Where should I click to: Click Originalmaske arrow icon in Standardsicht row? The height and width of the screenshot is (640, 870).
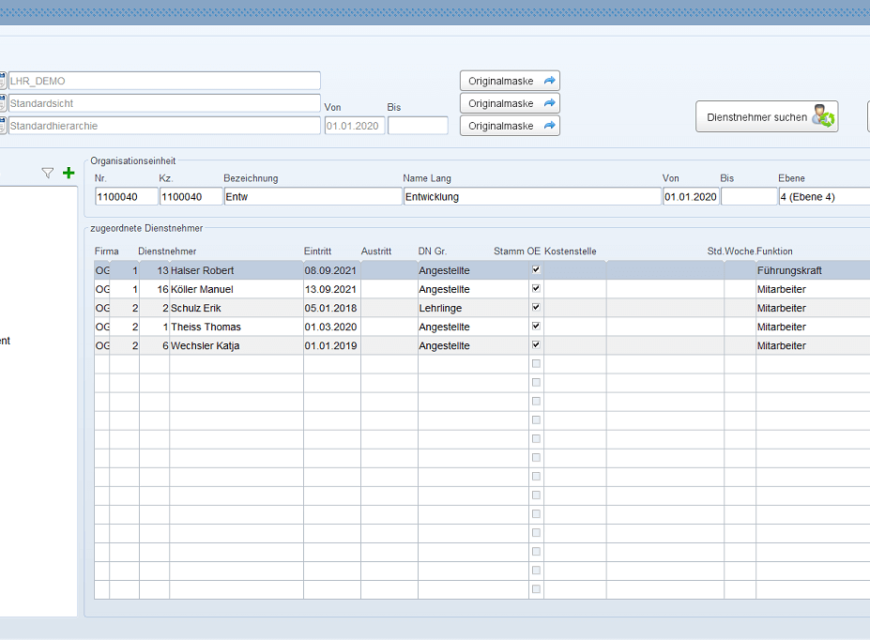[549, 103]
